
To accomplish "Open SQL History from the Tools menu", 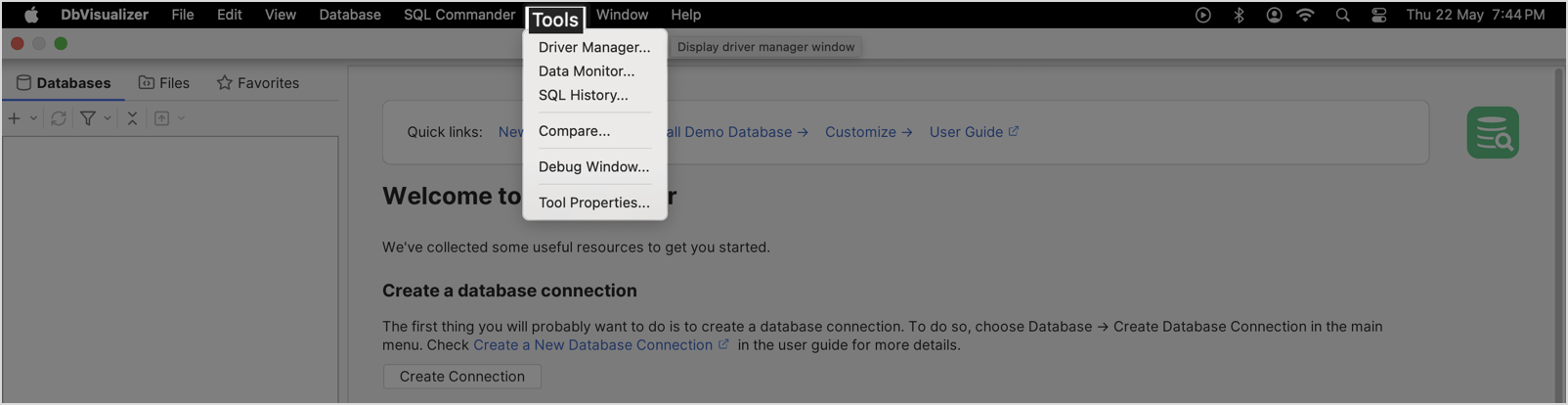I will coord(583,95).
